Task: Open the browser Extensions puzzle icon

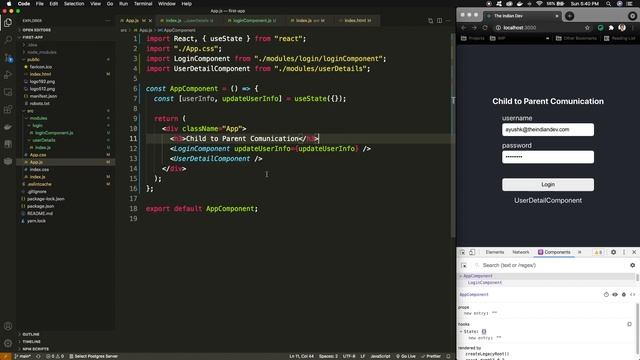Action: (611, 28)
